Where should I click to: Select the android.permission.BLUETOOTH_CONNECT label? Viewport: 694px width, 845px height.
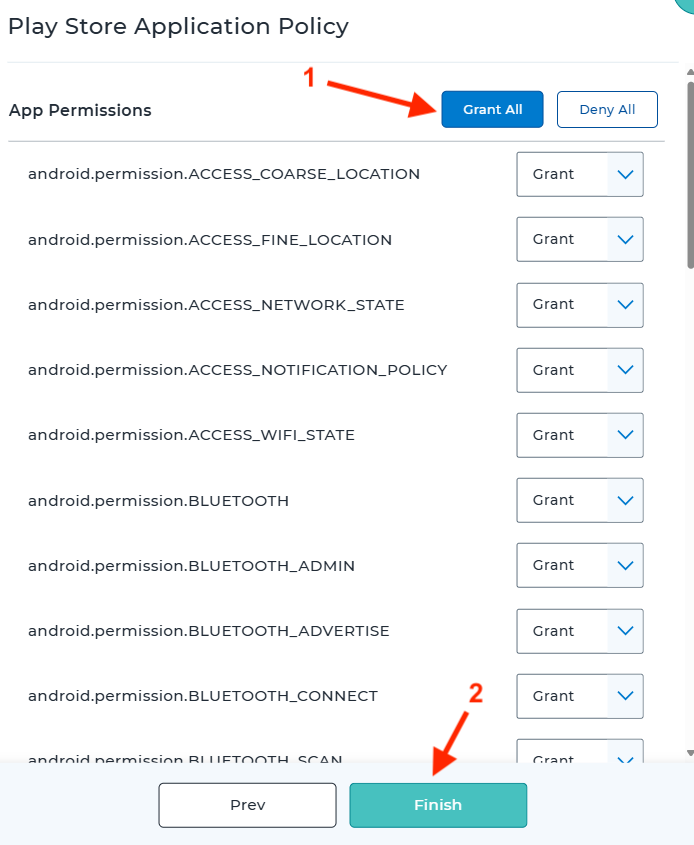(203, 696)
